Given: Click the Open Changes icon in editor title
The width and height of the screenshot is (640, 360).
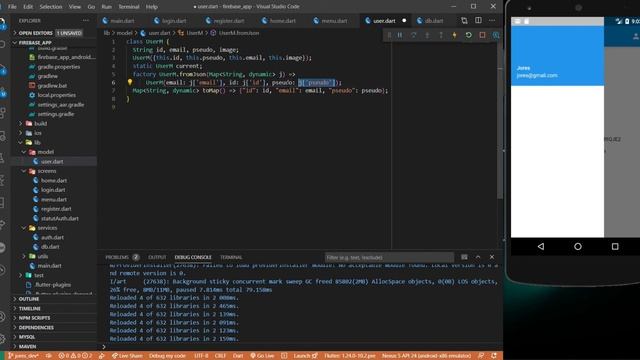Looking at the screenshot, I should coord(464,20).
